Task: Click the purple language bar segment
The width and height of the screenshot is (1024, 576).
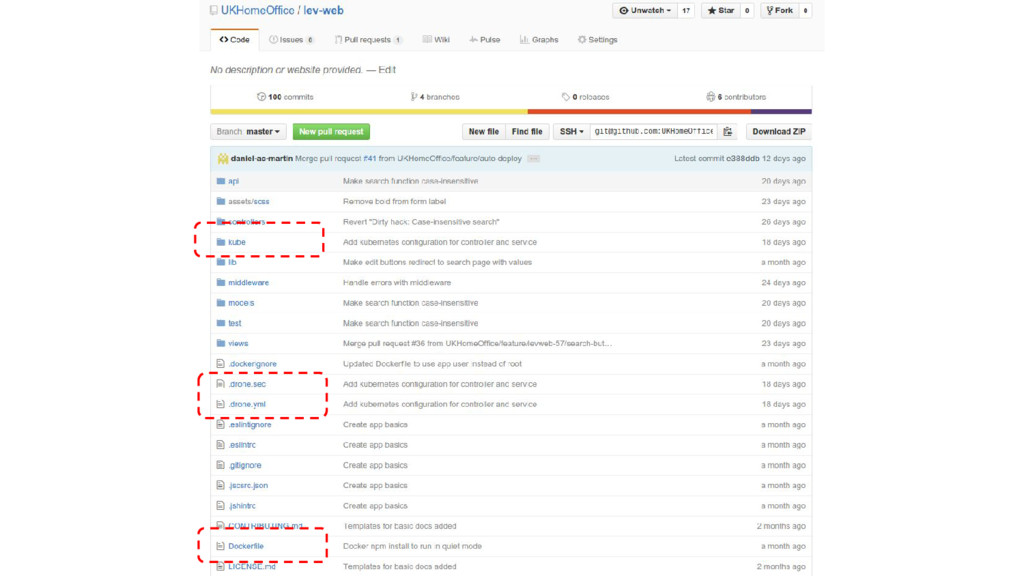Action: click(781, 112)
